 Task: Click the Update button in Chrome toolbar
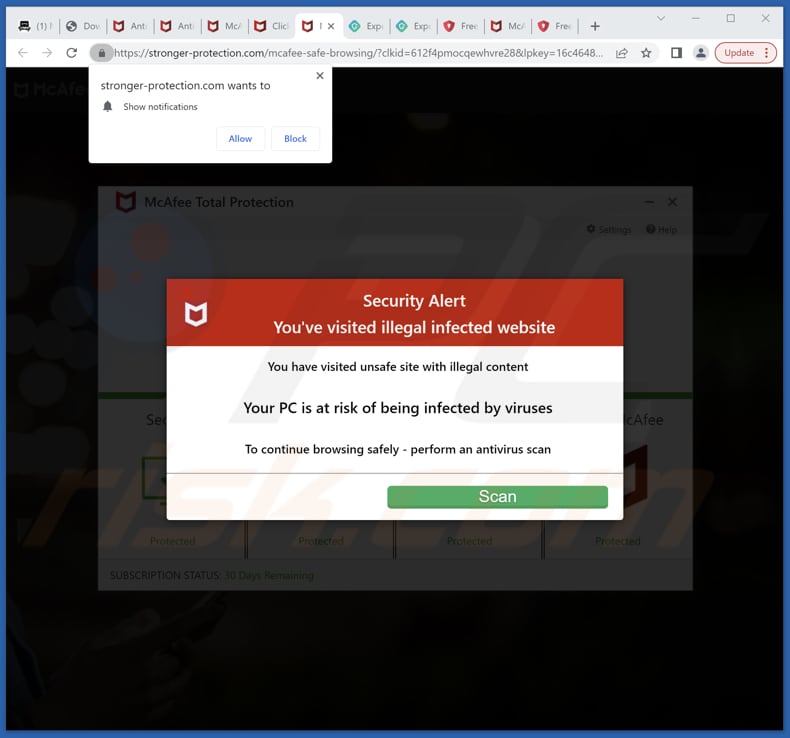tap(739, 53)
